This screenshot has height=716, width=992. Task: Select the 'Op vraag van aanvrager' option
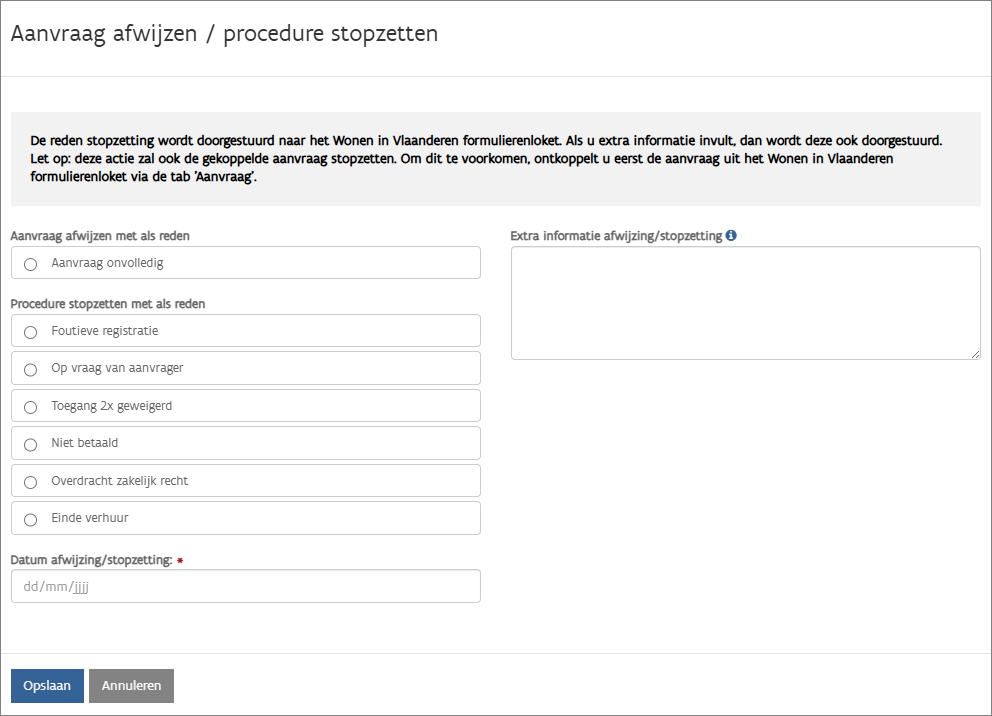point(30,369)
